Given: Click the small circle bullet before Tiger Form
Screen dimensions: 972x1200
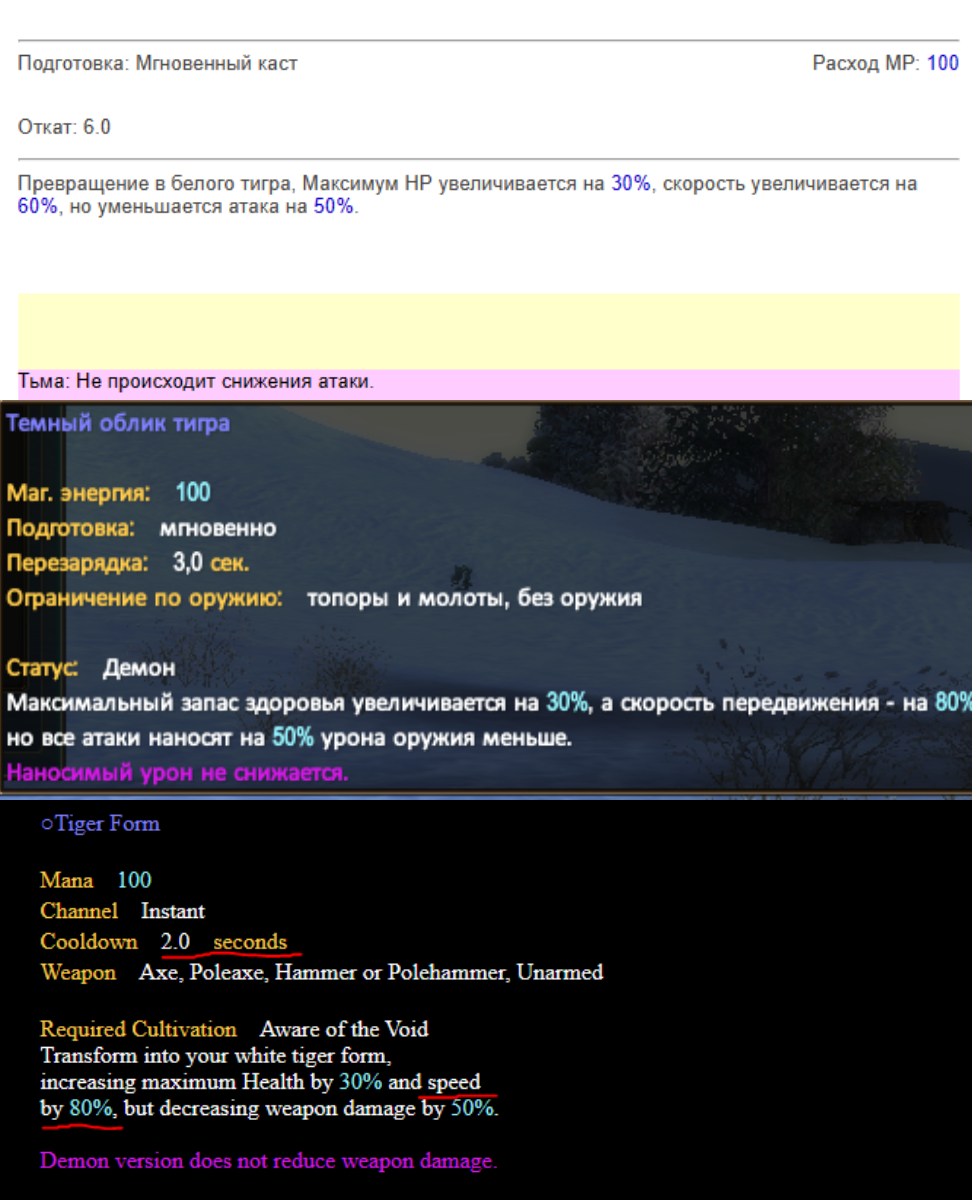Looking at the screenshot, I should pos(46,825).
